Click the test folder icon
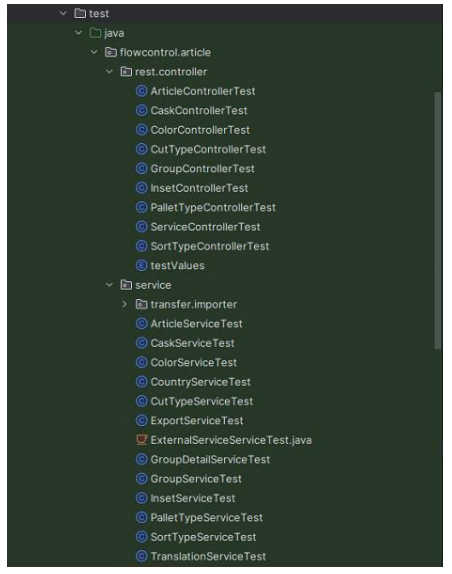The image size is (452, 574). pyautogui.click(x=80, y=14)
